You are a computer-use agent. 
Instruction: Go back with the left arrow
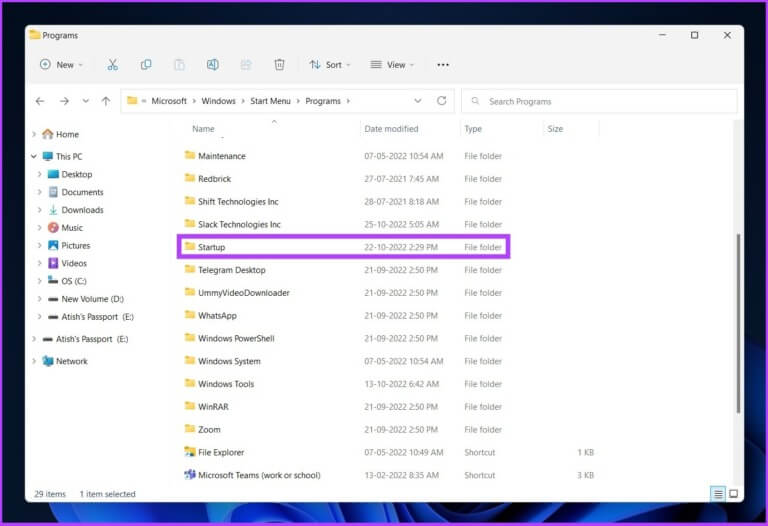40,101
